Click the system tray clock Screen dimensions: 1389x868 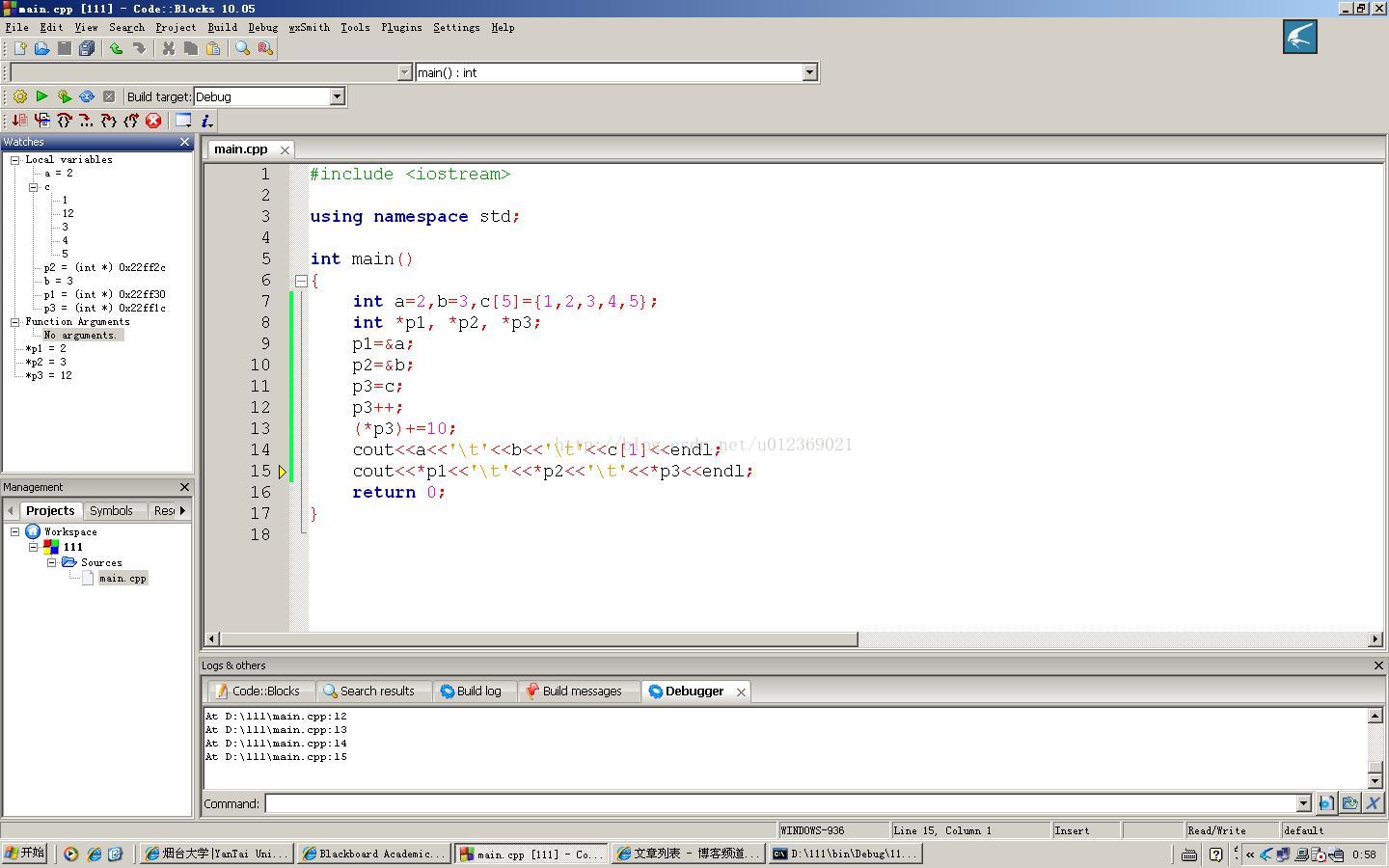tap(1364, 854)
